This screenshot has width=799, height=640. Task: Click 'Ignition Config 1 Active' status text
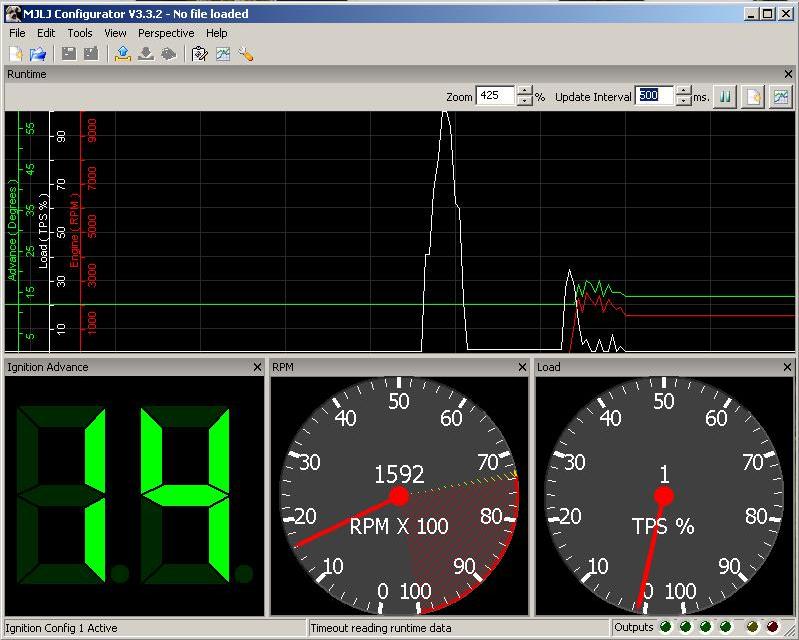(x=62, y=628)
